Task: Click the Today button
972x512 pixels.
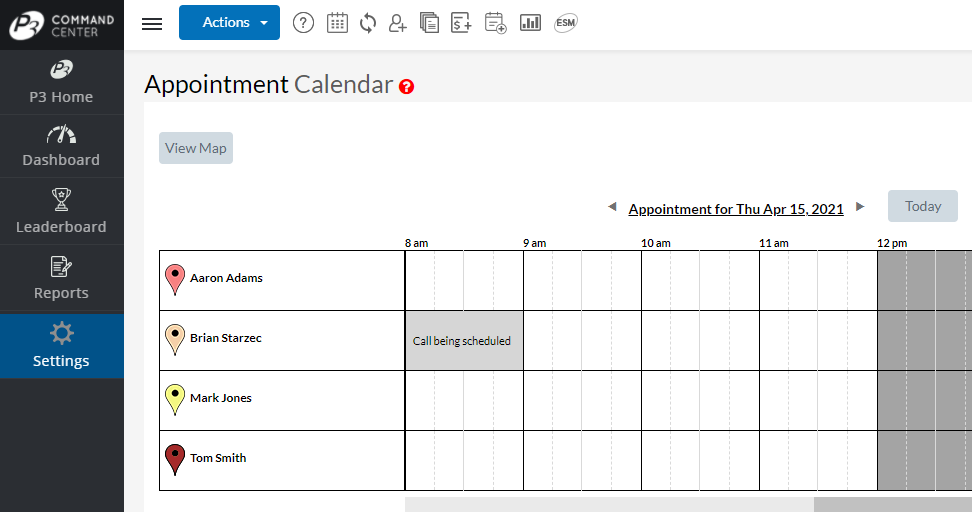Action: (922, 206)
